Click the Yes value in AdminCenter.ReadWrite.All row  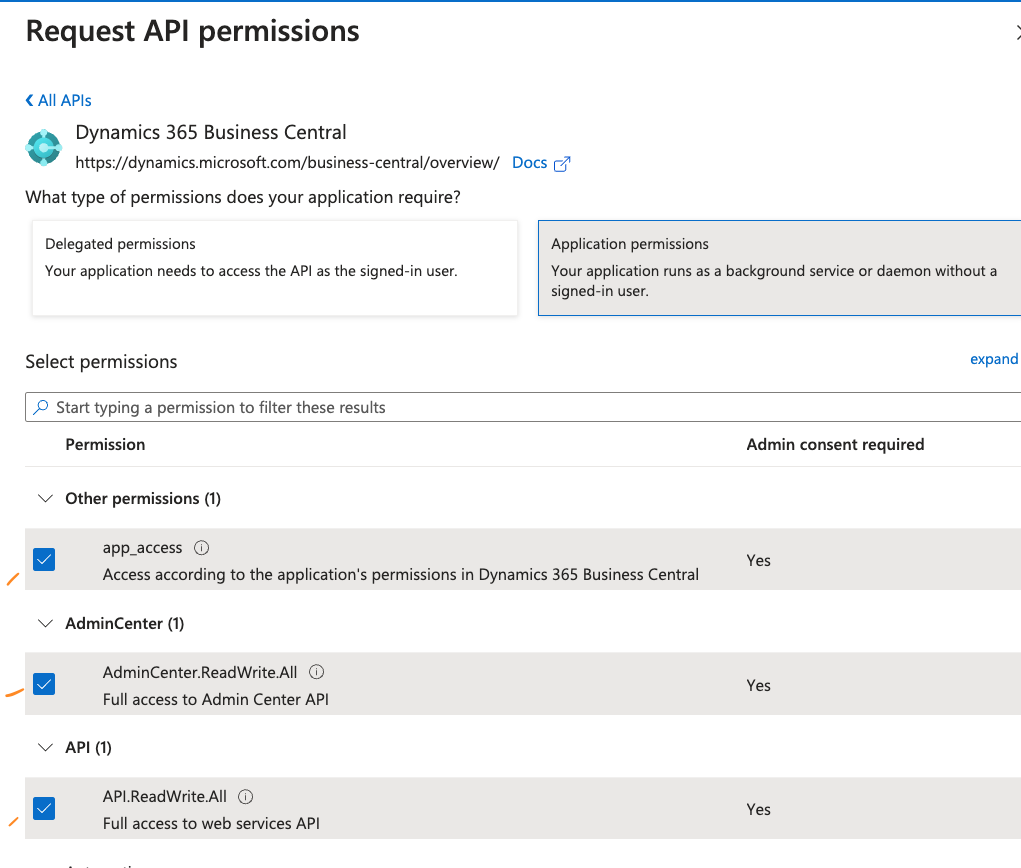pos(759,685)
